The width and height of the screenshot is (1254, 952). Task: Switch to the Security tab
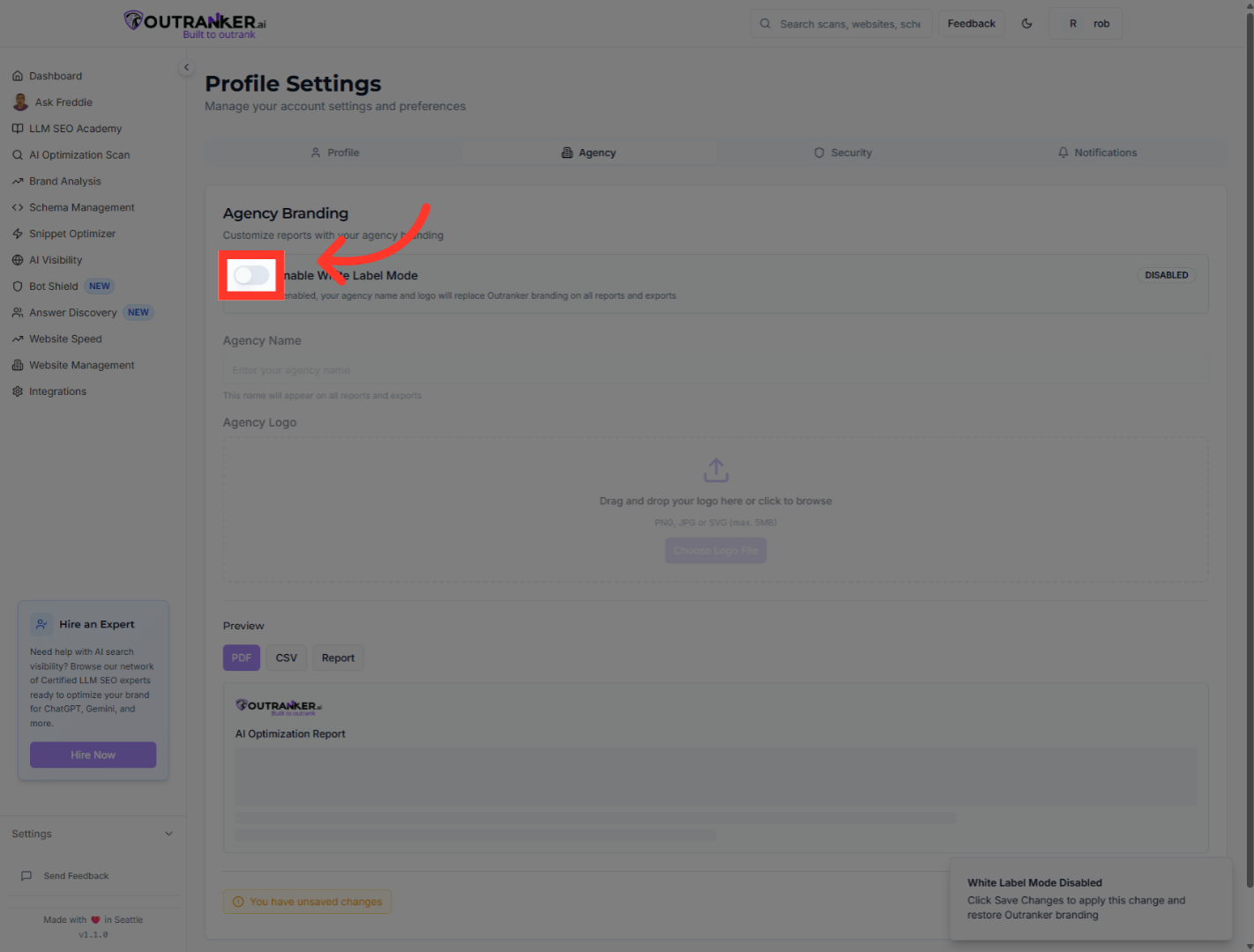(x=842, y=152)
